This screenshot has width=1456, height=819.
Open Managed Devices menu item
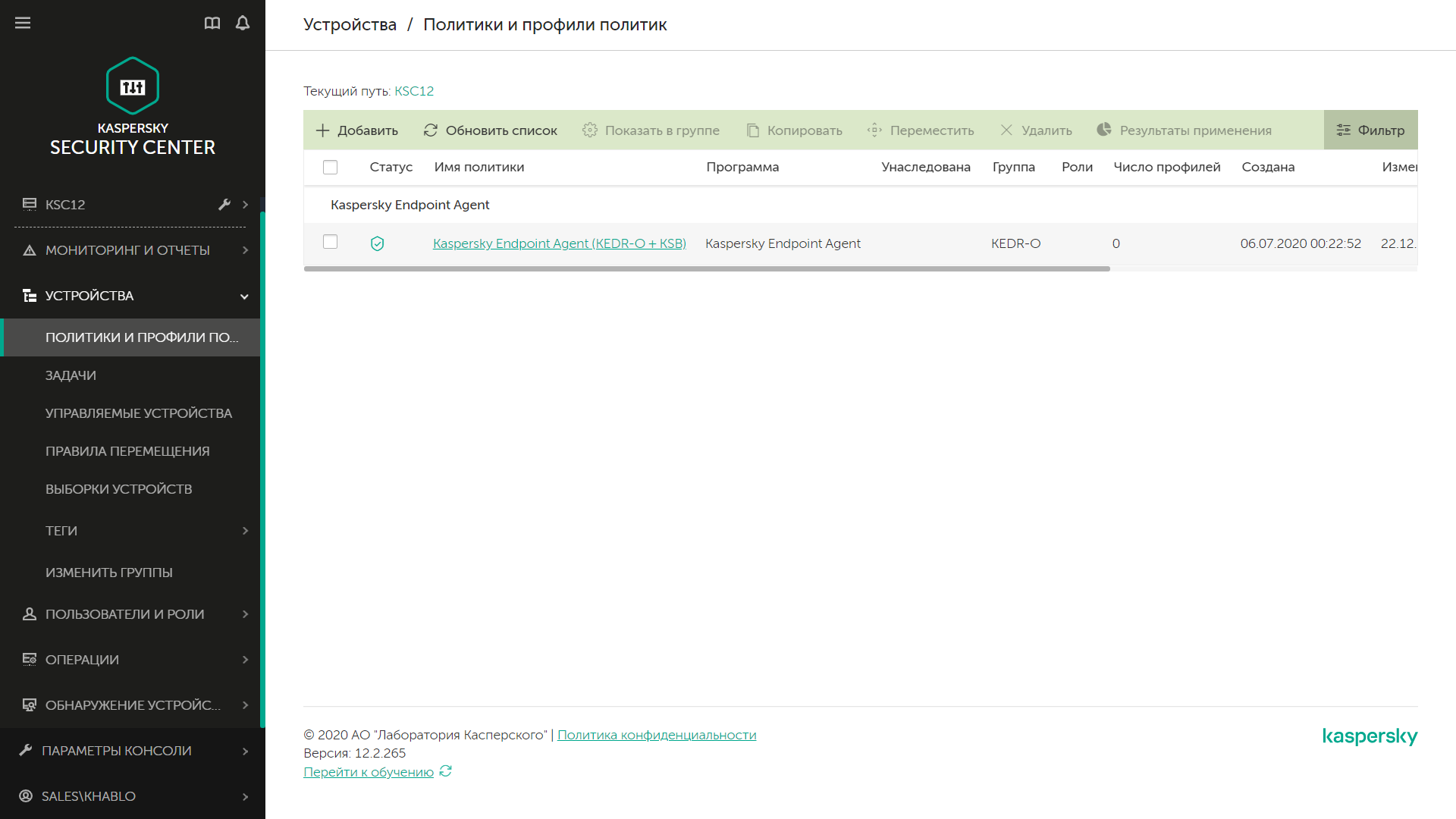[x=138, y=413]
